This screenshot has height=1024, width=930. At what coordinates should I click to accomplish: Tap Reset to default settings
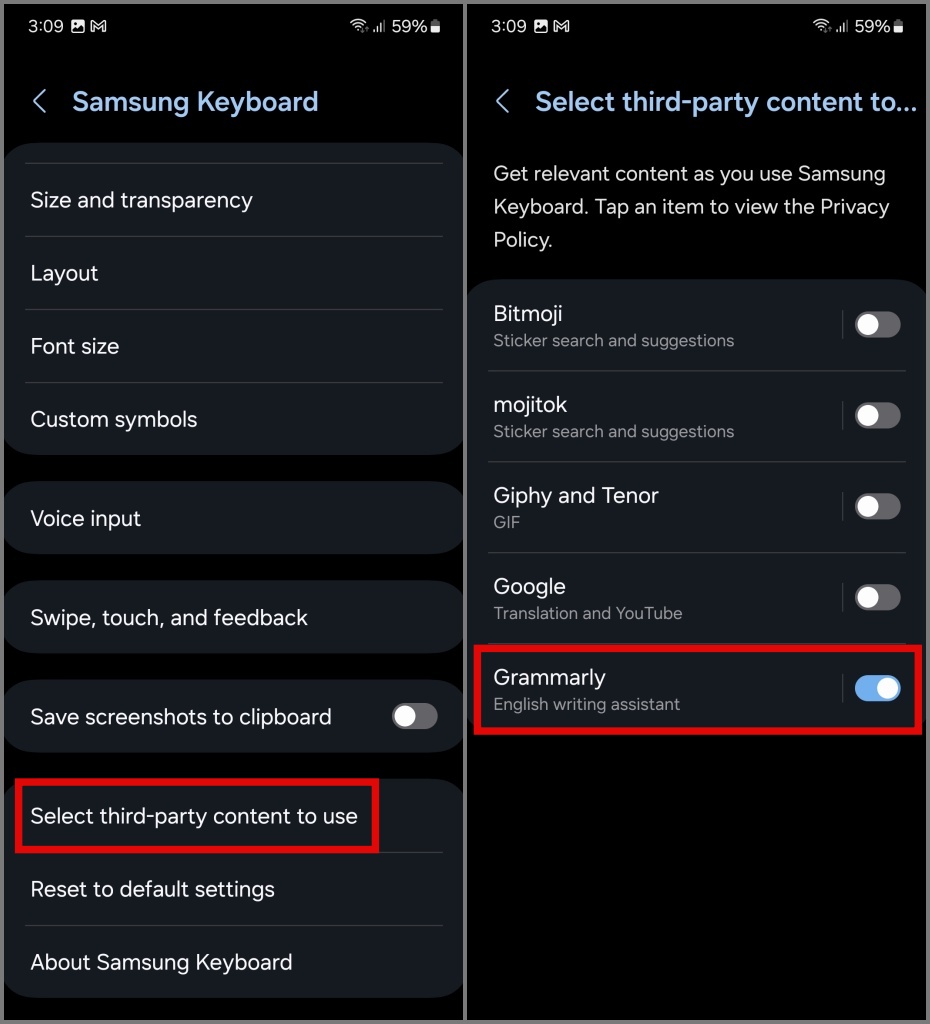234,889
